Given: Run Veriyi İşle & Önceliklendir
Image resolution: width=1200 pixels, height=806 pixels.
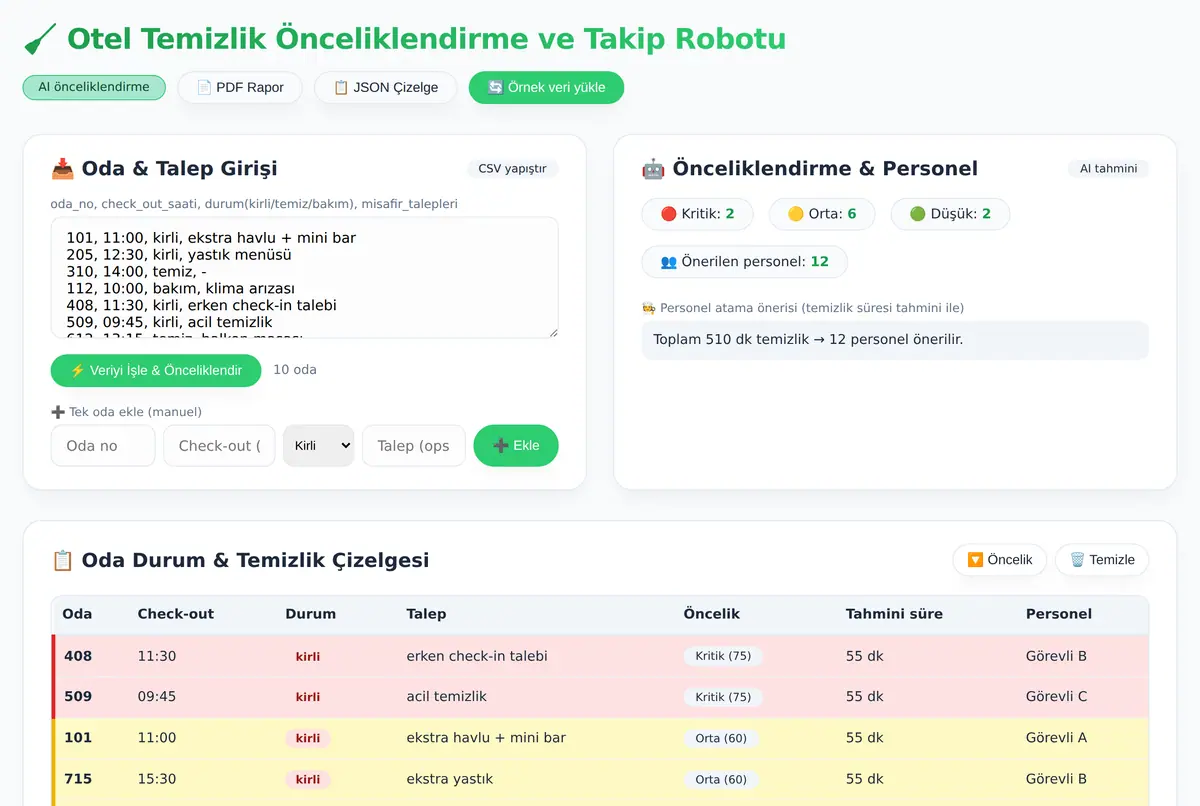Looking at the screenshot, I should click(x=156, y=370).
